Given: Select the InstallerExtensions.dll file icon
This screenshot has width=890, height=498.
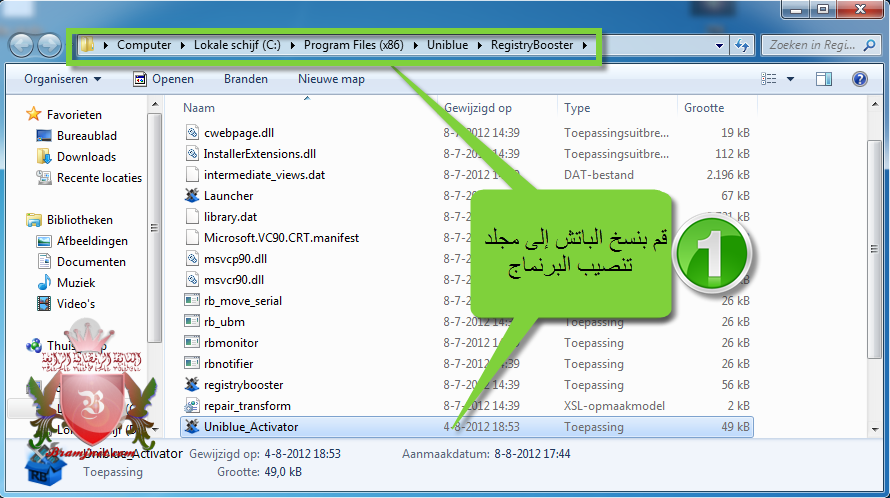Looking at the screenshot, I should 192,154.
